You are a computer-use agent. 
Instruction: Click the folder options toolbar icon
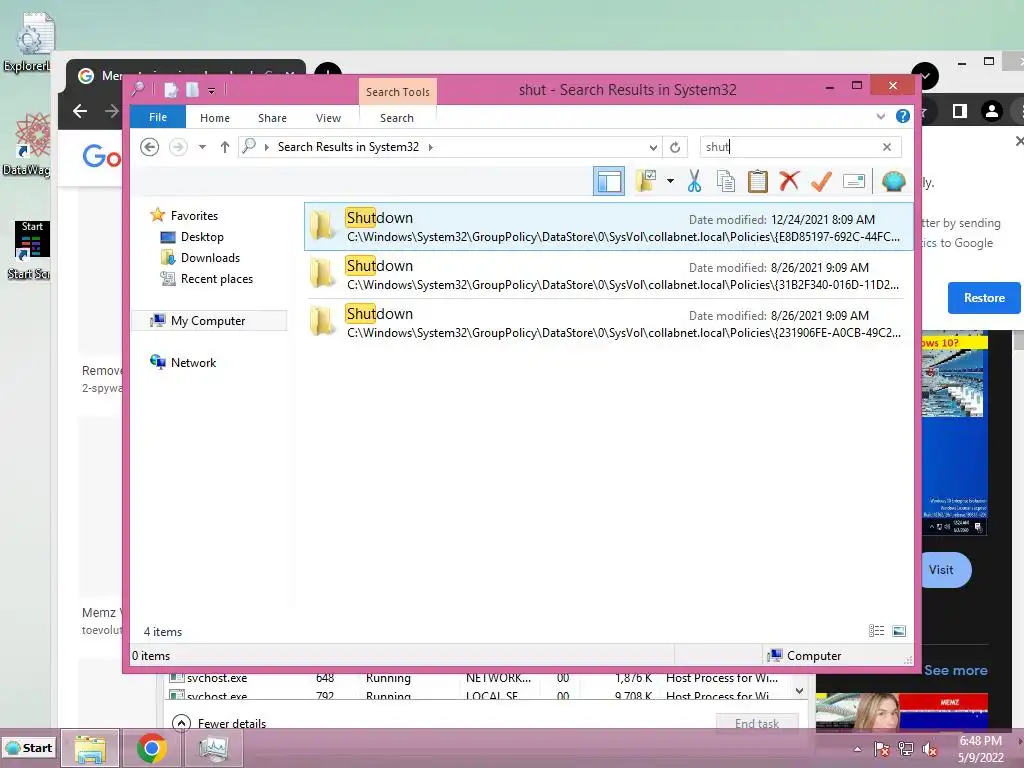(647, 181)
